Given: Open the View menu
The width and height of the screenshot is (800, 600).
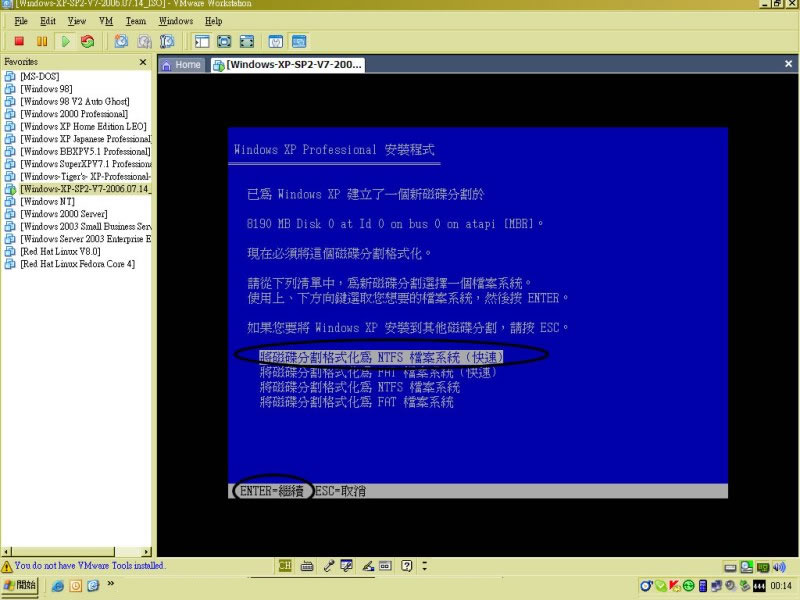Looking at the screenshot, I should pos(77,21).
